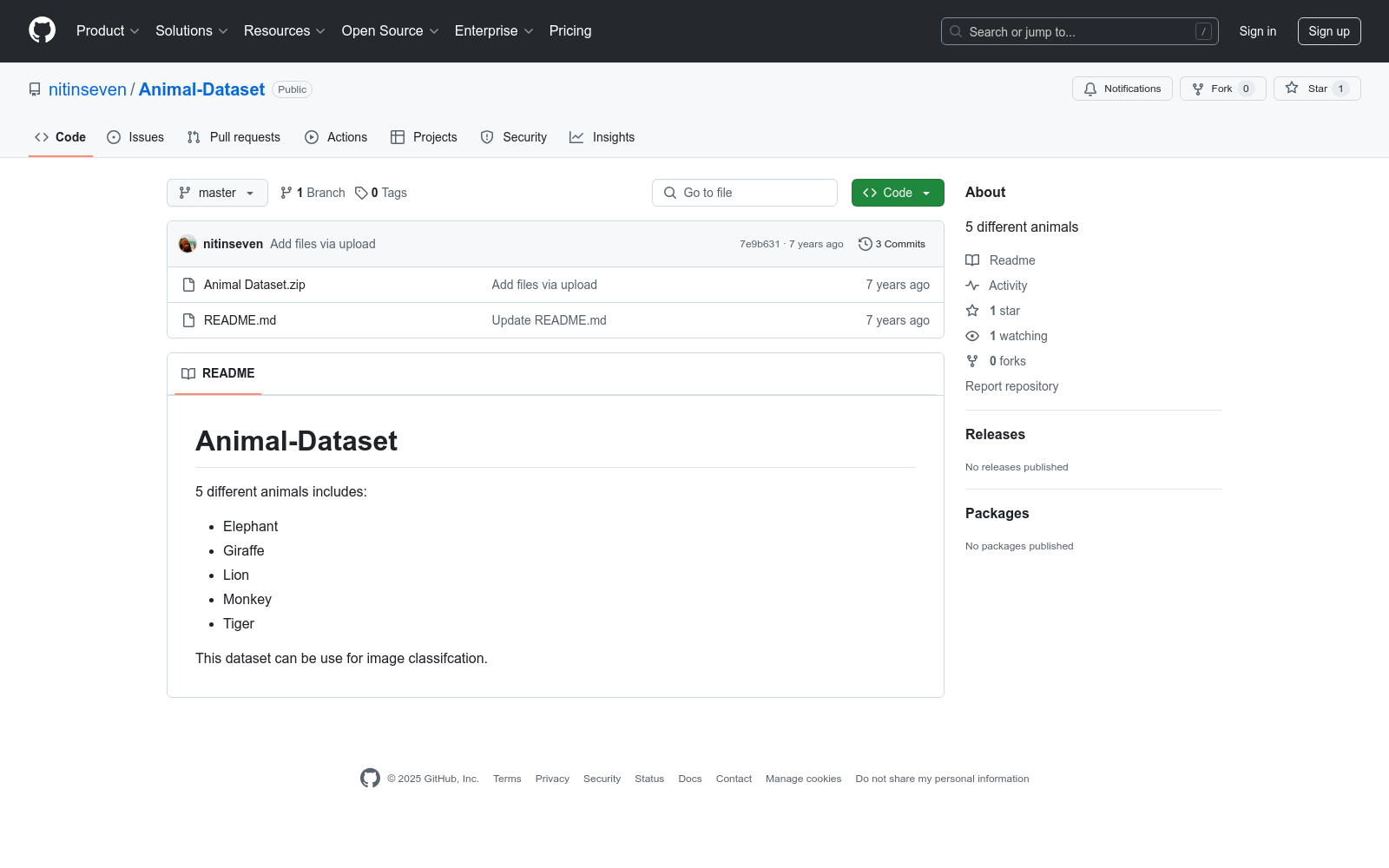Expand the Enterprise menu

point(494,30)
